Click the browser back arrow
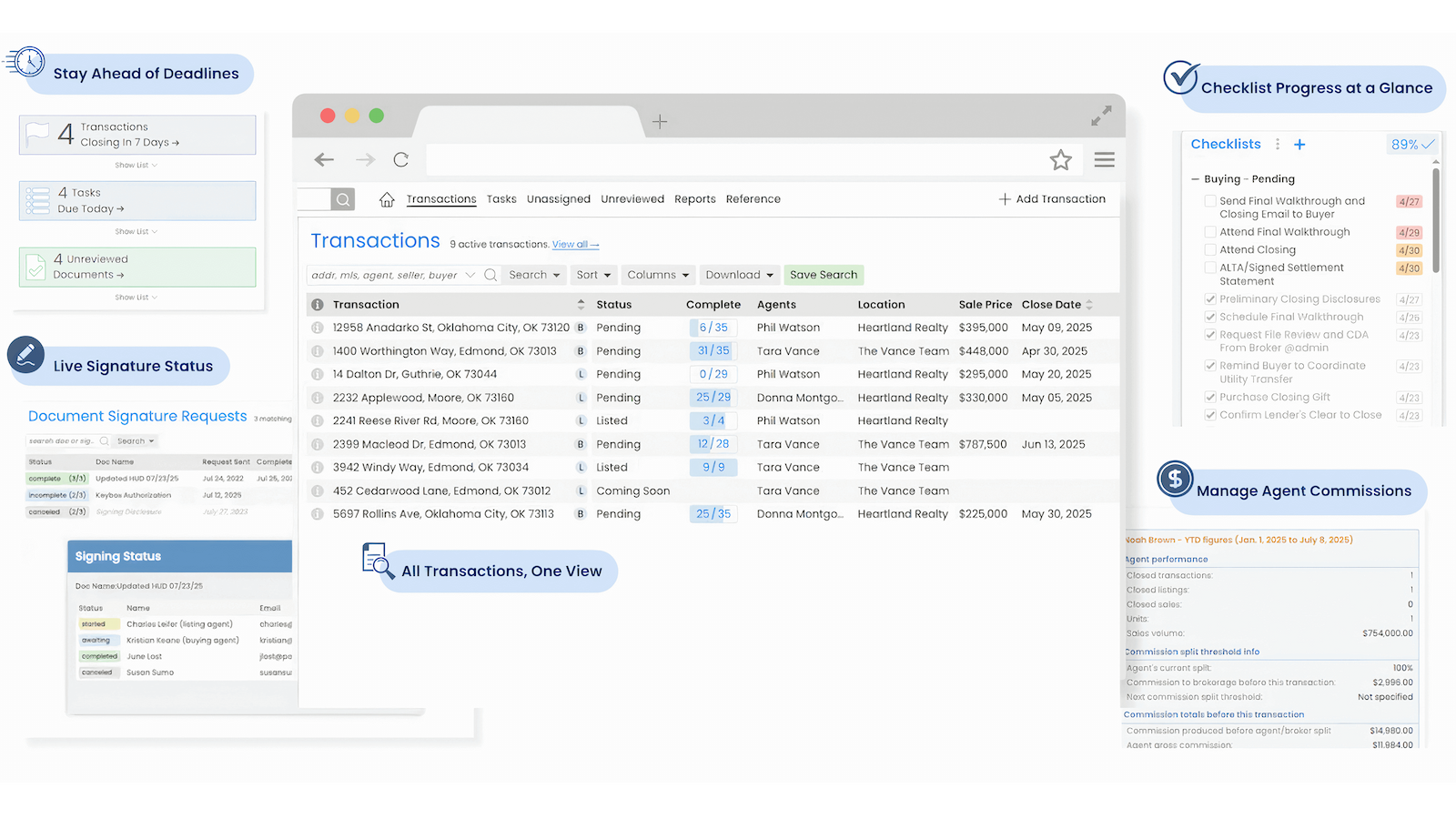This screenshot has width=1456, height=819. (x=324, y=160)
